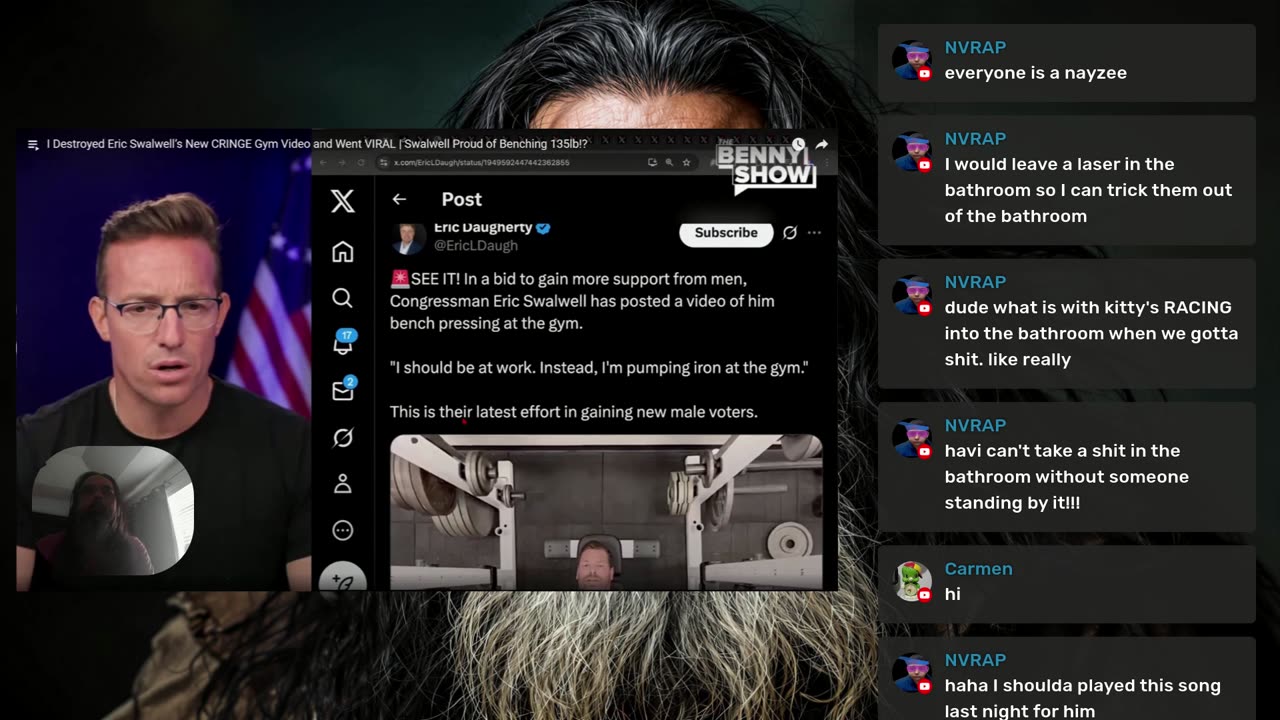1280x720 pixels.
Task: Click the Share arrow icon on video
Action: [x=822, y=145]
